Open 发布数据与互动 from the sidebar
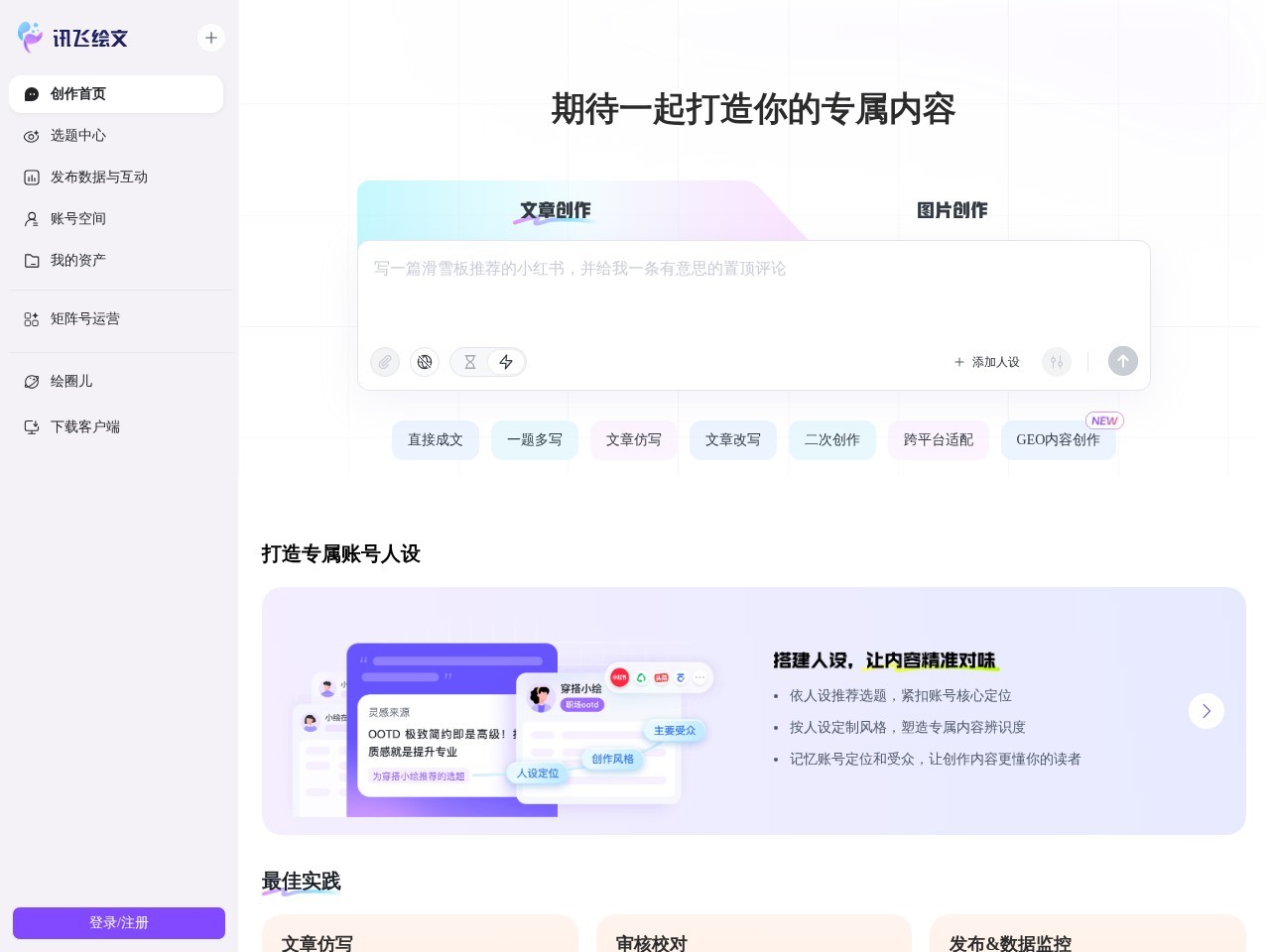 pos(99,177)
